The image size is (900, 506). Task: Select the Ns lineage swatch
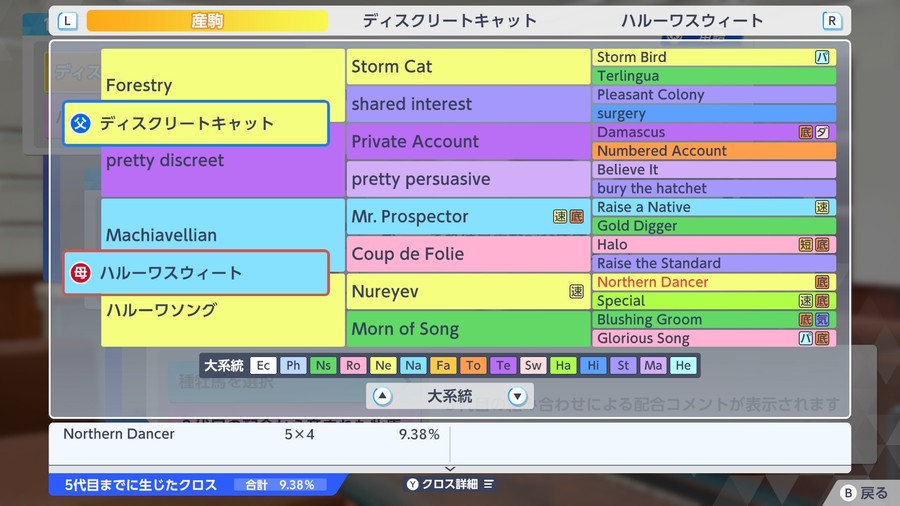323,365
